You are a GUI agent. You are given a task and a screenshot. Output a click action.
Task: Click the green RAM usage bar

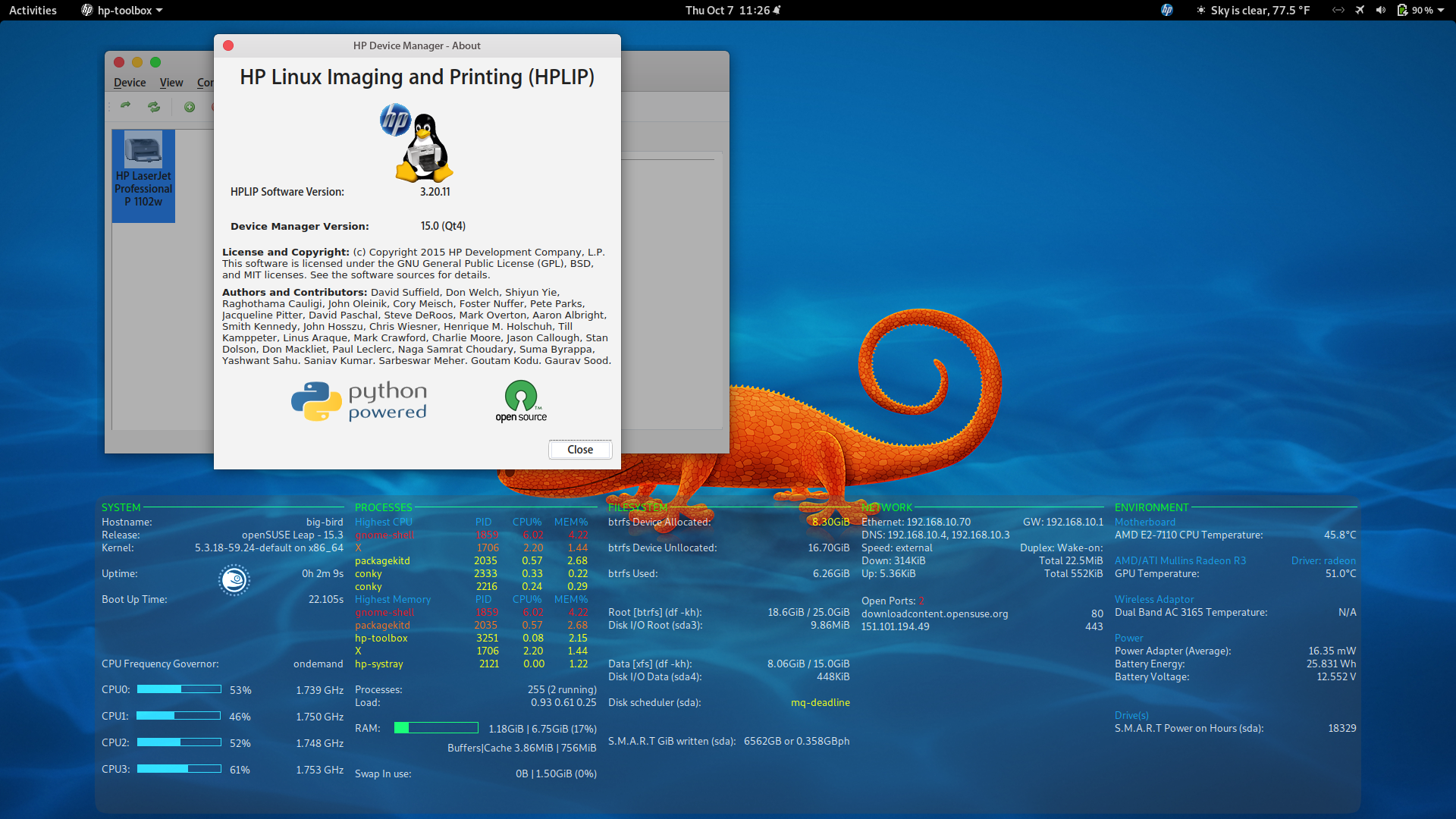pos(436,728)
